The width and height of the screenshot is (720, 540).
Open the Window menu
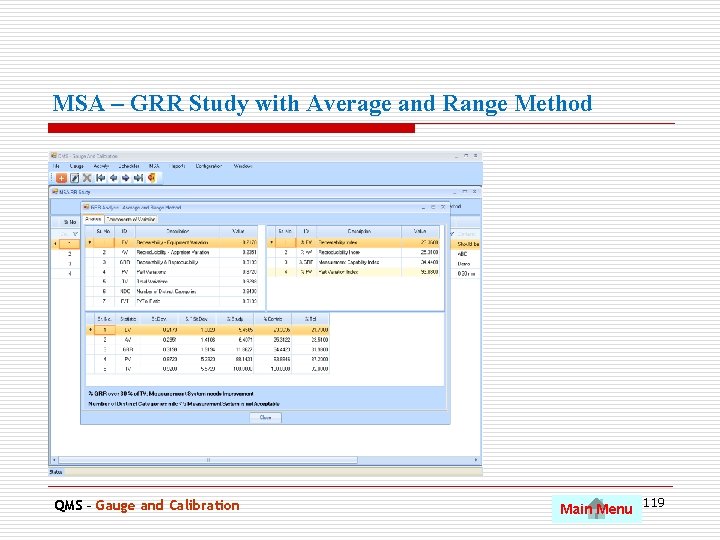pos(242,166)
